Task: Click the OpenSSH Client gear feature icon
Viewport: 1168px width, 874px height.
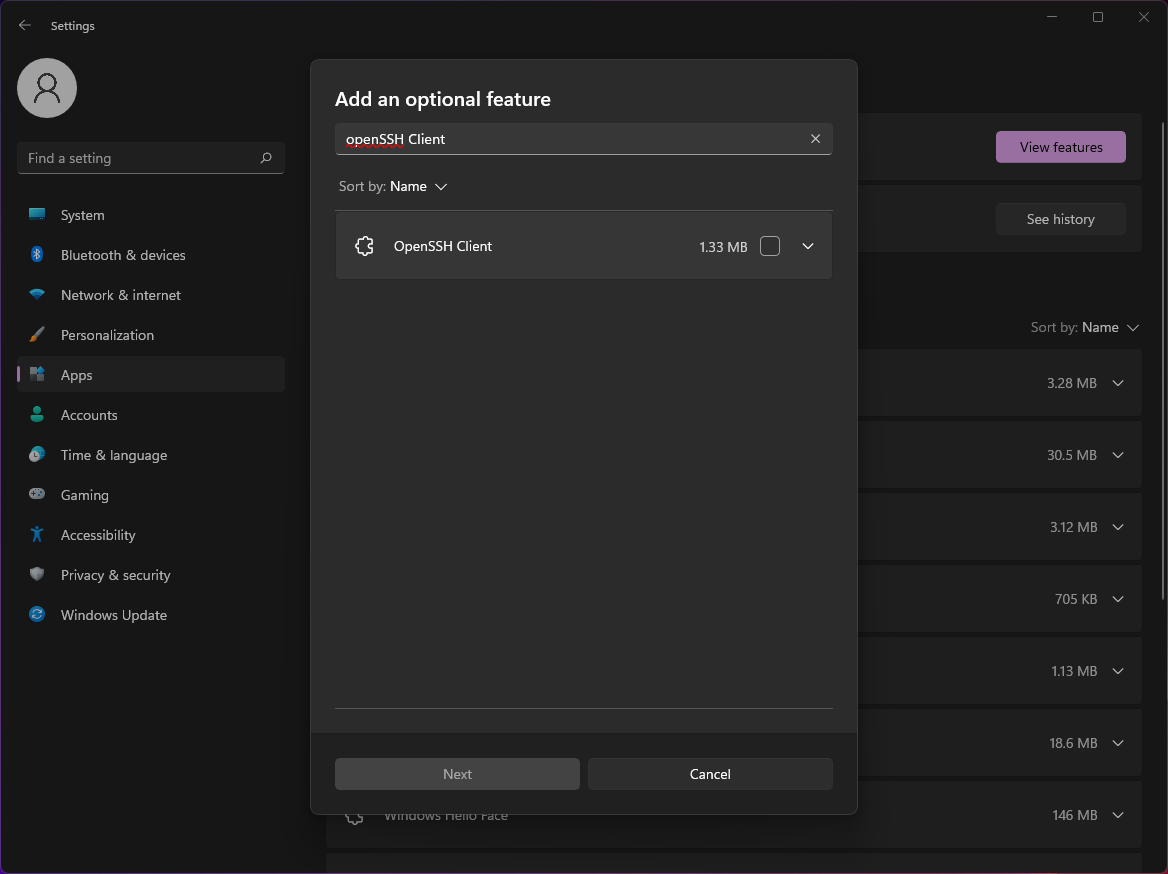Action: 364,246
